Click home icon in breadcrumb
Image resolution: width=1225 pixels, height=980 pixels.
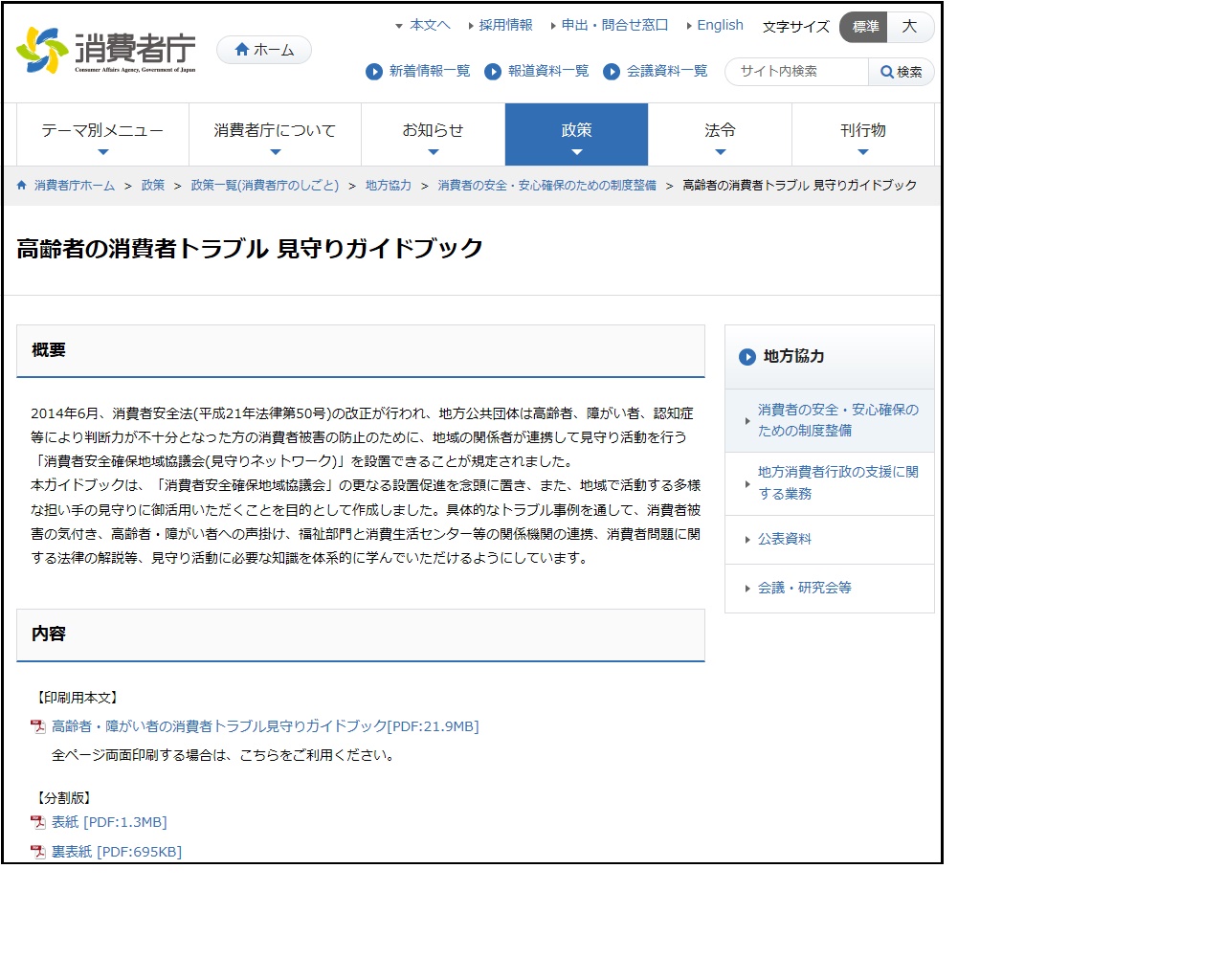(22, 186)
